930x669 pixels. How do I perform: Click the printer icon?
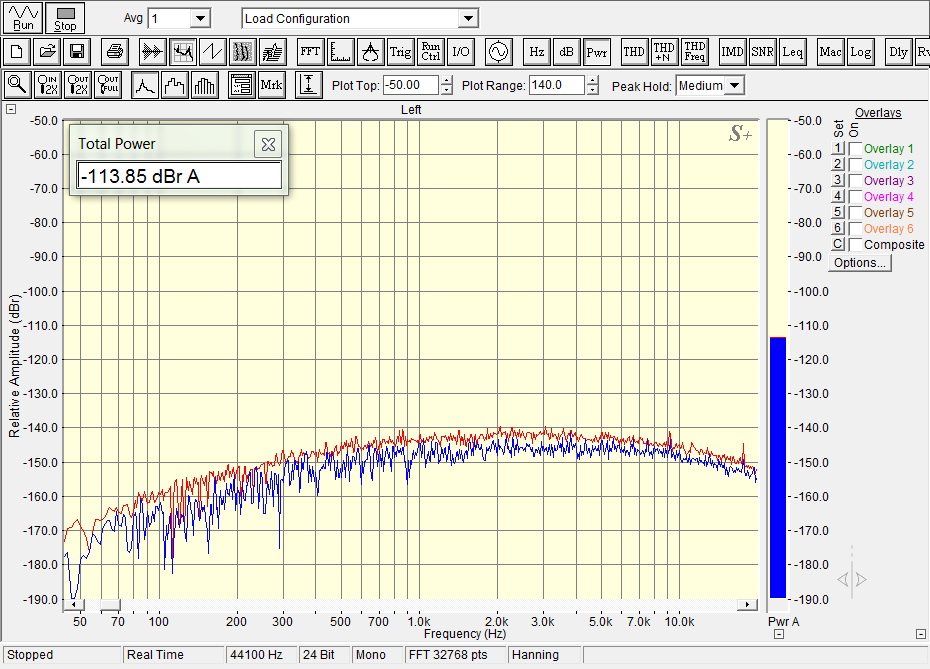tap(114, 52)
